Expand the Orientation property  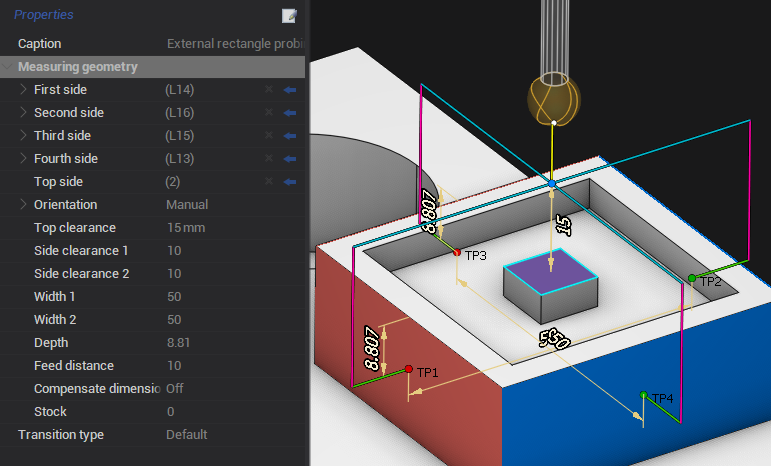click(x=24, y=205)
